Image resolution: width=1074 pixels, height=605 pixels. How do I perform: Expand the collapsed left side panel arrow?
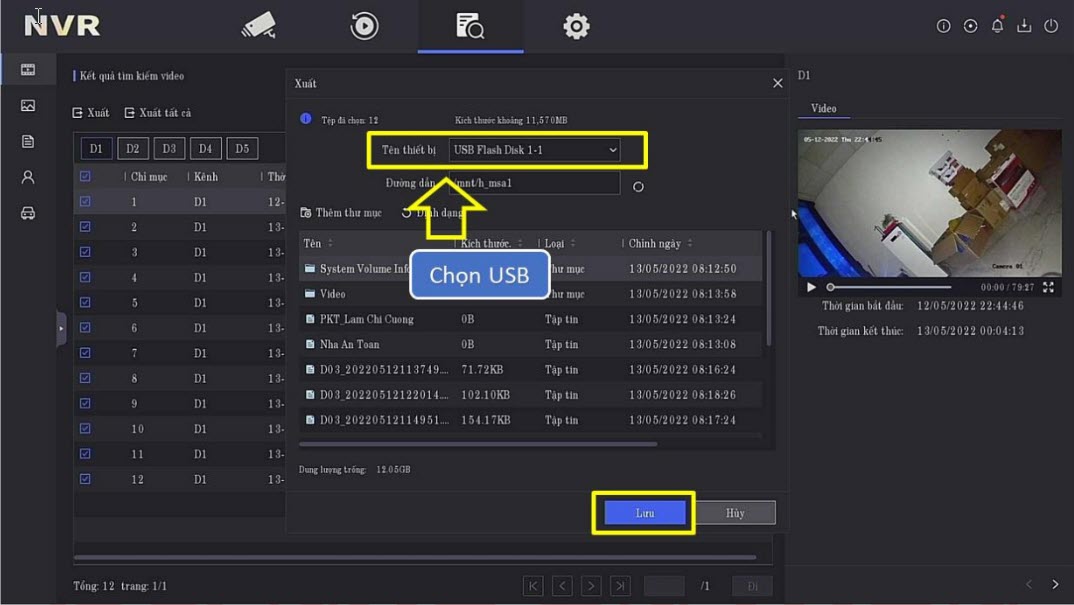61,328
